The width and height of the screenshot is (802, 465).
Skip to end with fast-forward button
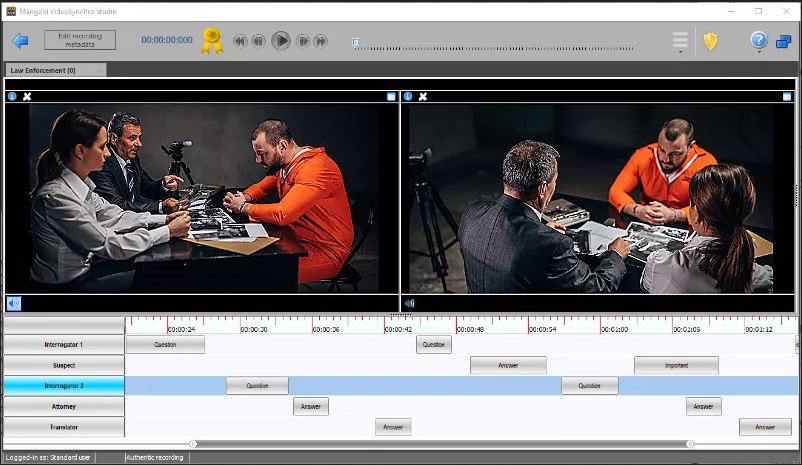click(x=321, y=41)
